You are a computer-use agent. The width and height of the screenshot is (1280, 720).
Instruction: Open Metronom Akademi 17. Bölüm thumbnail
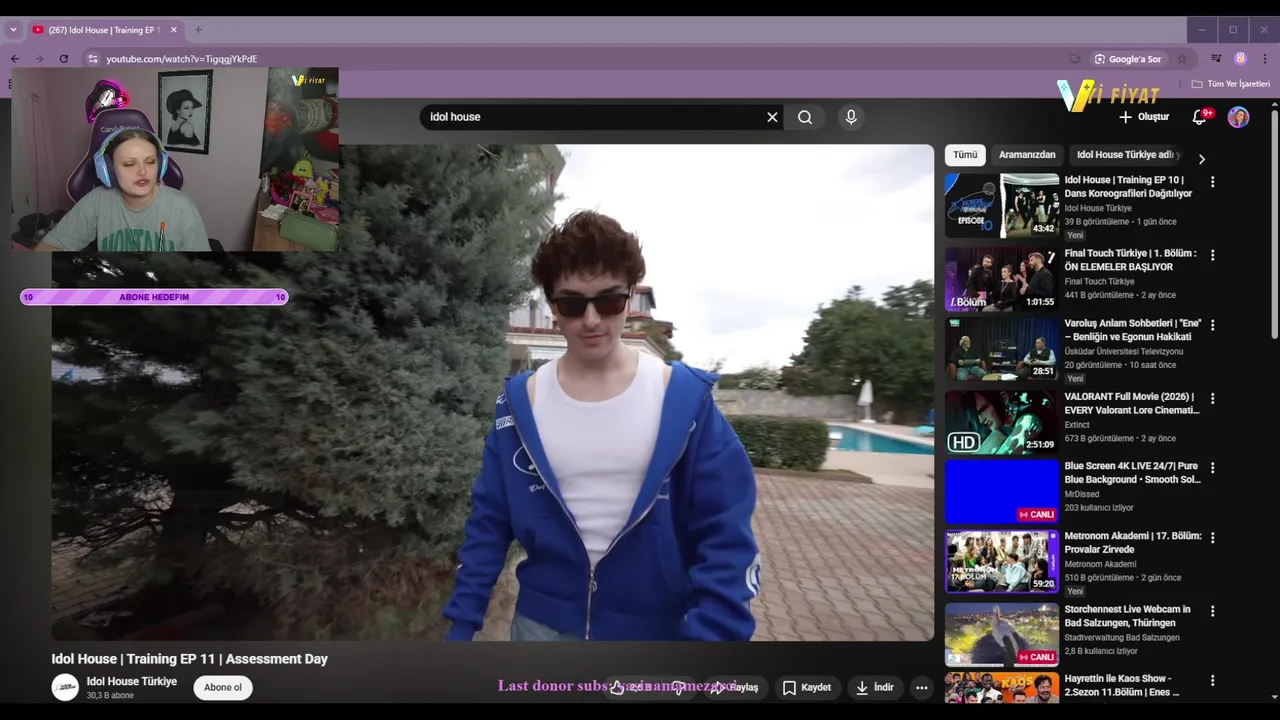(1002, 561)
